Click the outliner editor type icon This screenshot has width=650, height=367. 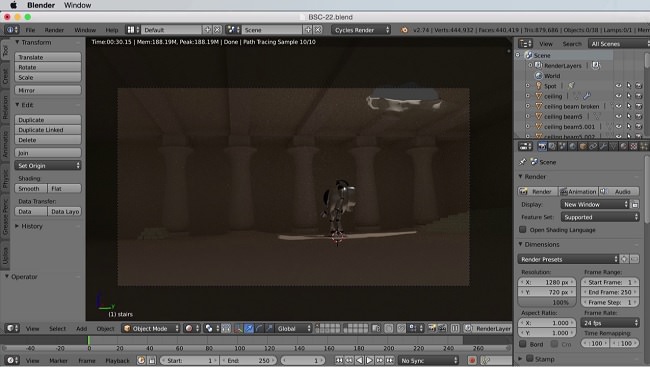coord(525,44)
